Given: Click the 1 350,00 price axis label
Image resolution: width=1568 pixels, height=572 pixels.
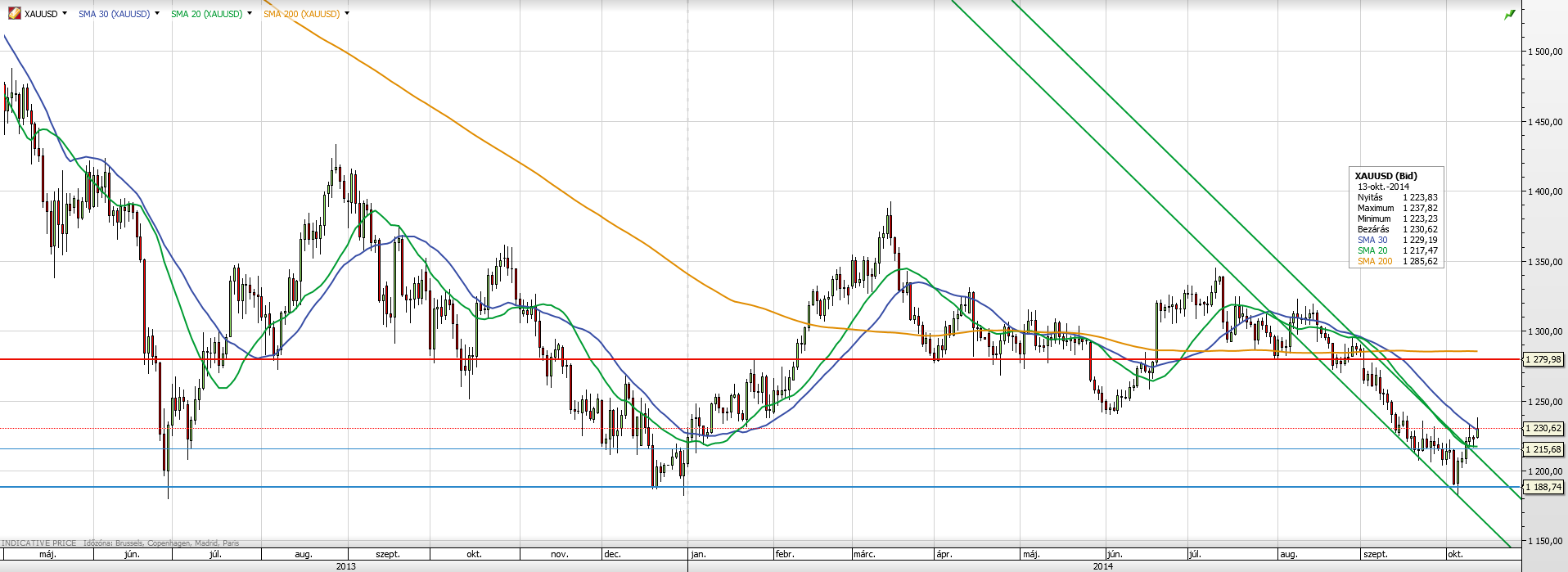Looking at the screenshot, I should tap(1545, 262).
